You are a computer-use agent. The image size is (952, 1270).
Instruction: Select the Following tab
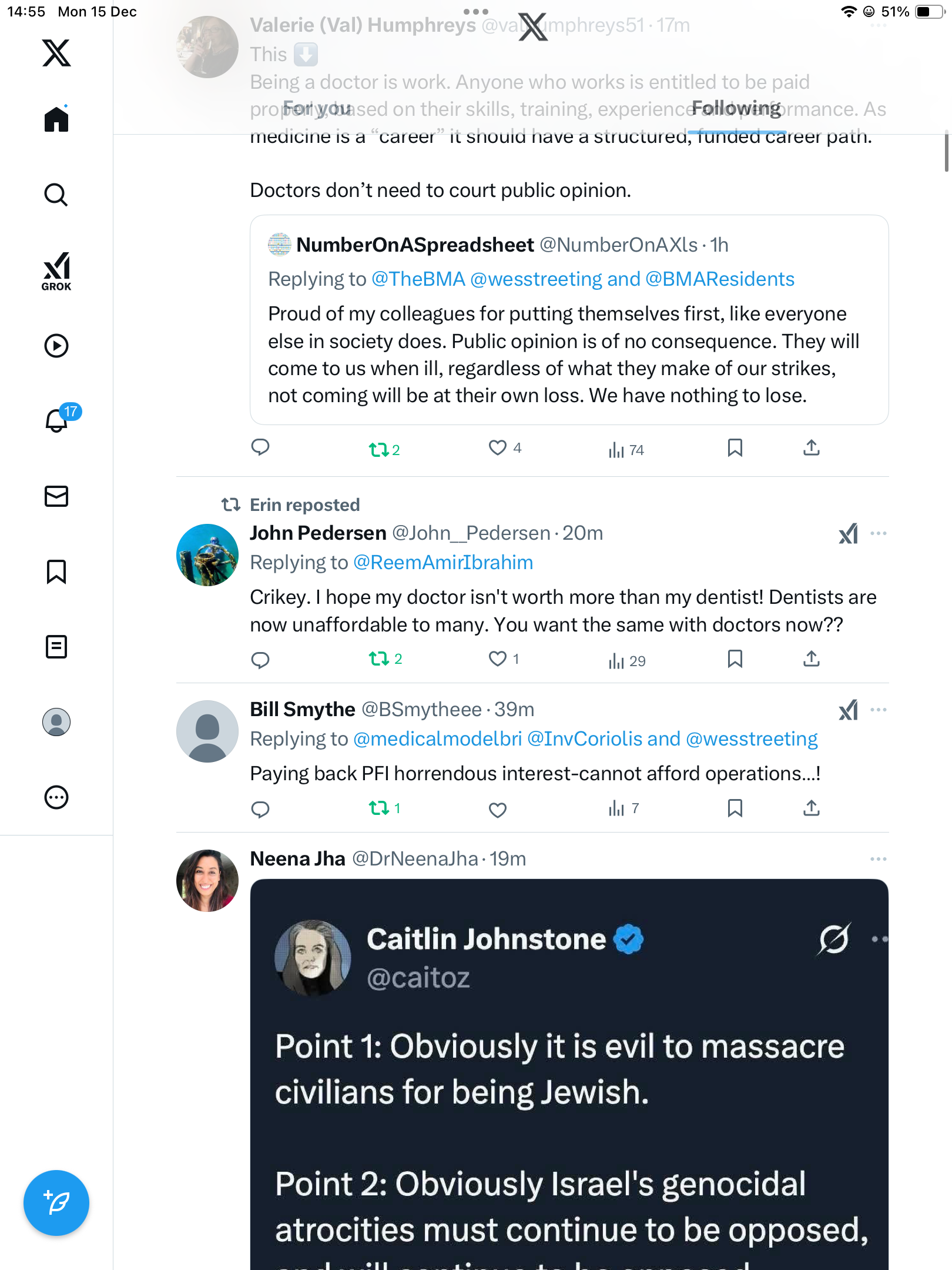point(736,109)
